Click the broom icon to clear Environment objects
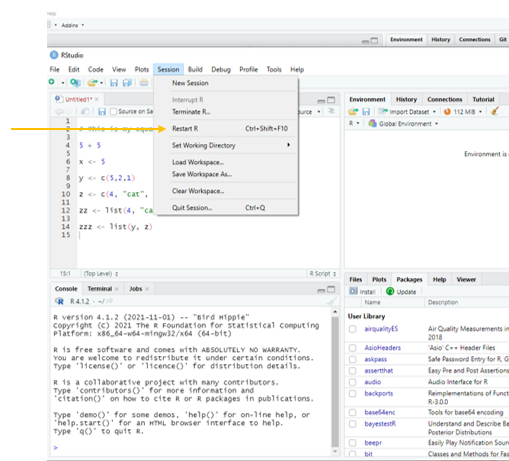Screen dimensions: 509x461 pyautogui.click(x=495, y=111)
